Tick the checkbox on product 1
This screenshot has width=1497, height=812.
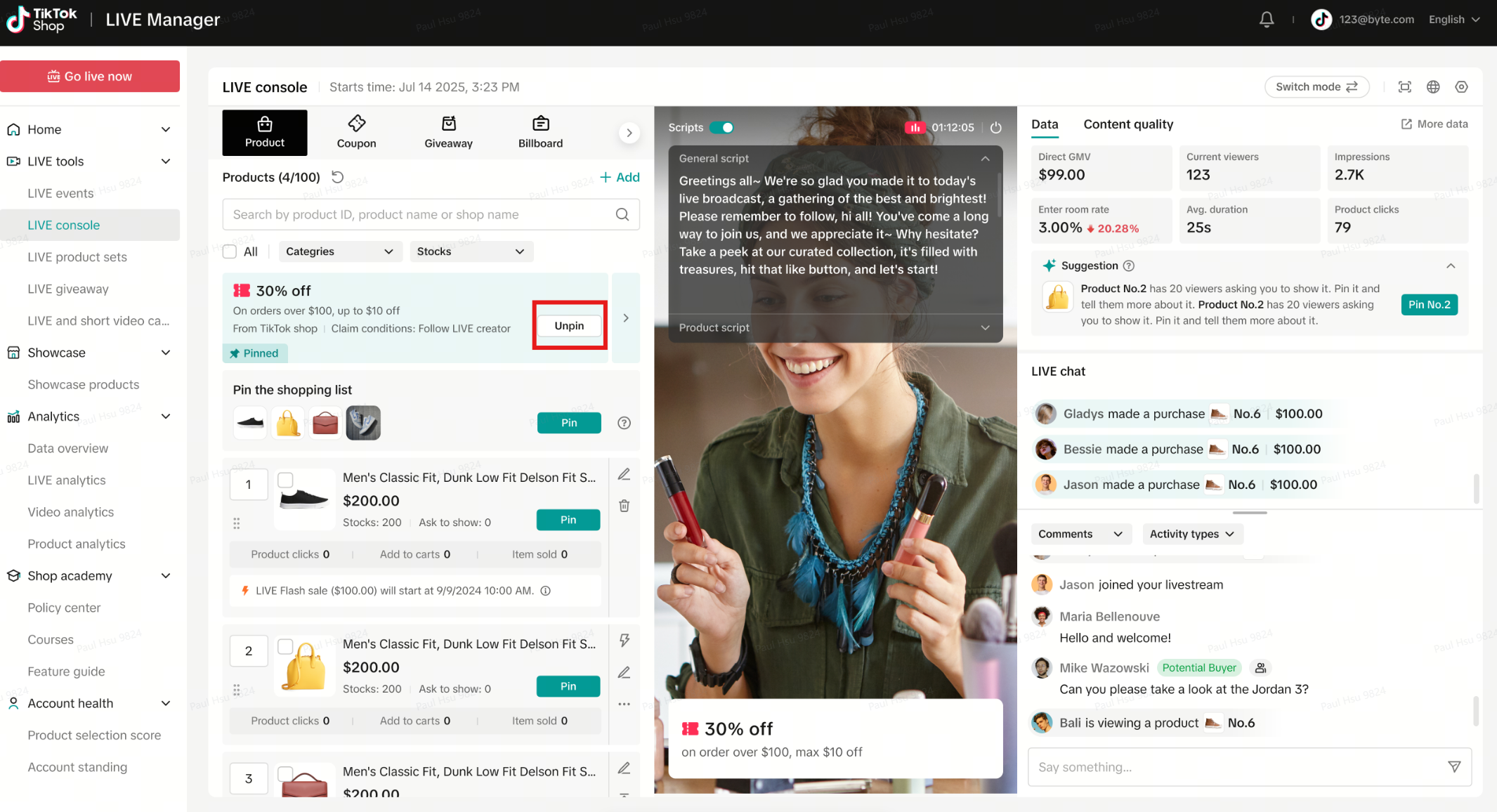point(285,480)
